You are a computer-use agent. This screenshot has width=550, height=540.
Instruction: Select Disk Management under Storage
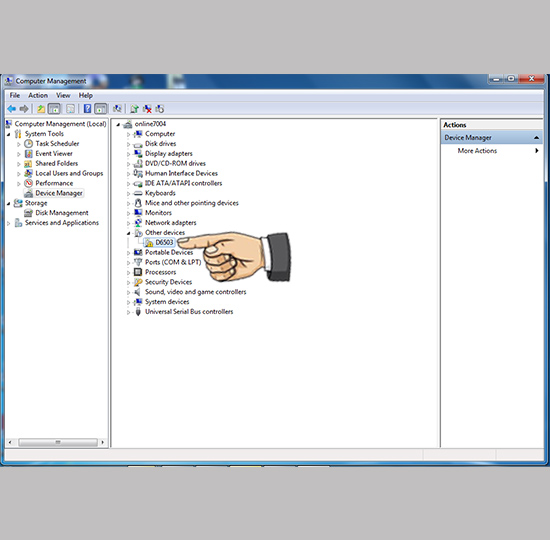(x=62, y=213)
